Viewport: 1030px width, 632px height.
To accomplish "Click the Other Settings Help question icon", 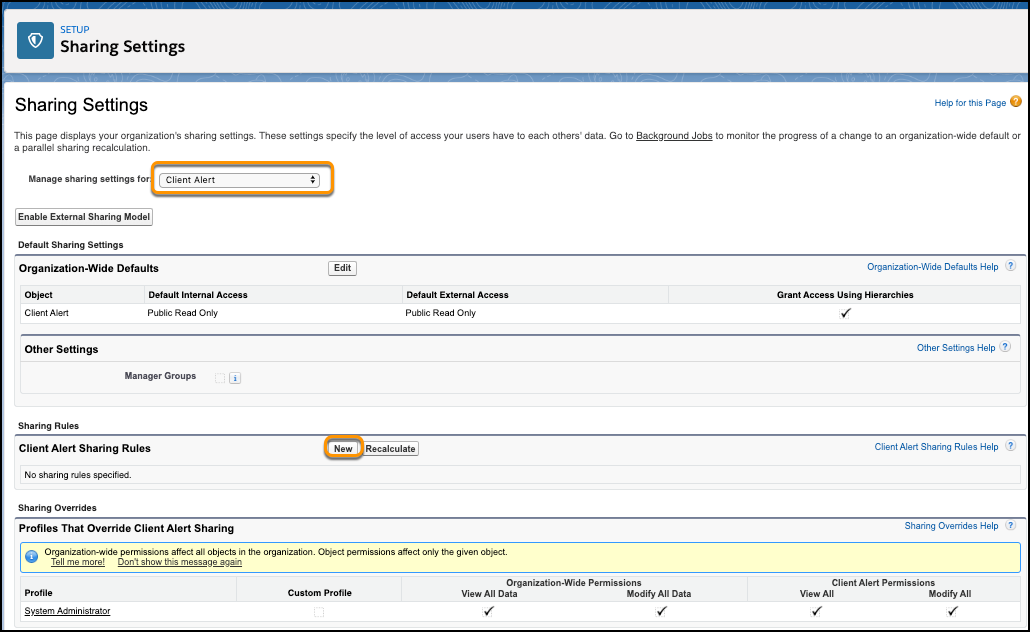I will click(1007, 348).
